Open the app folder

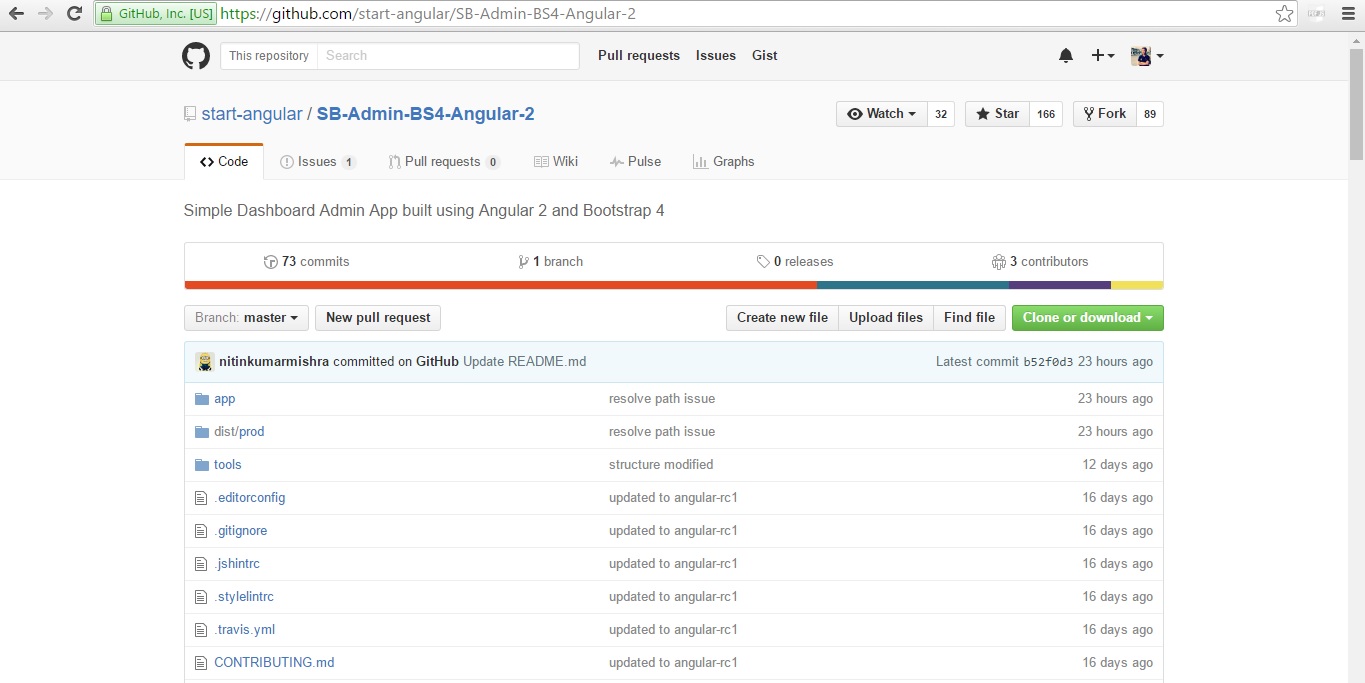[x=224, y=398]
